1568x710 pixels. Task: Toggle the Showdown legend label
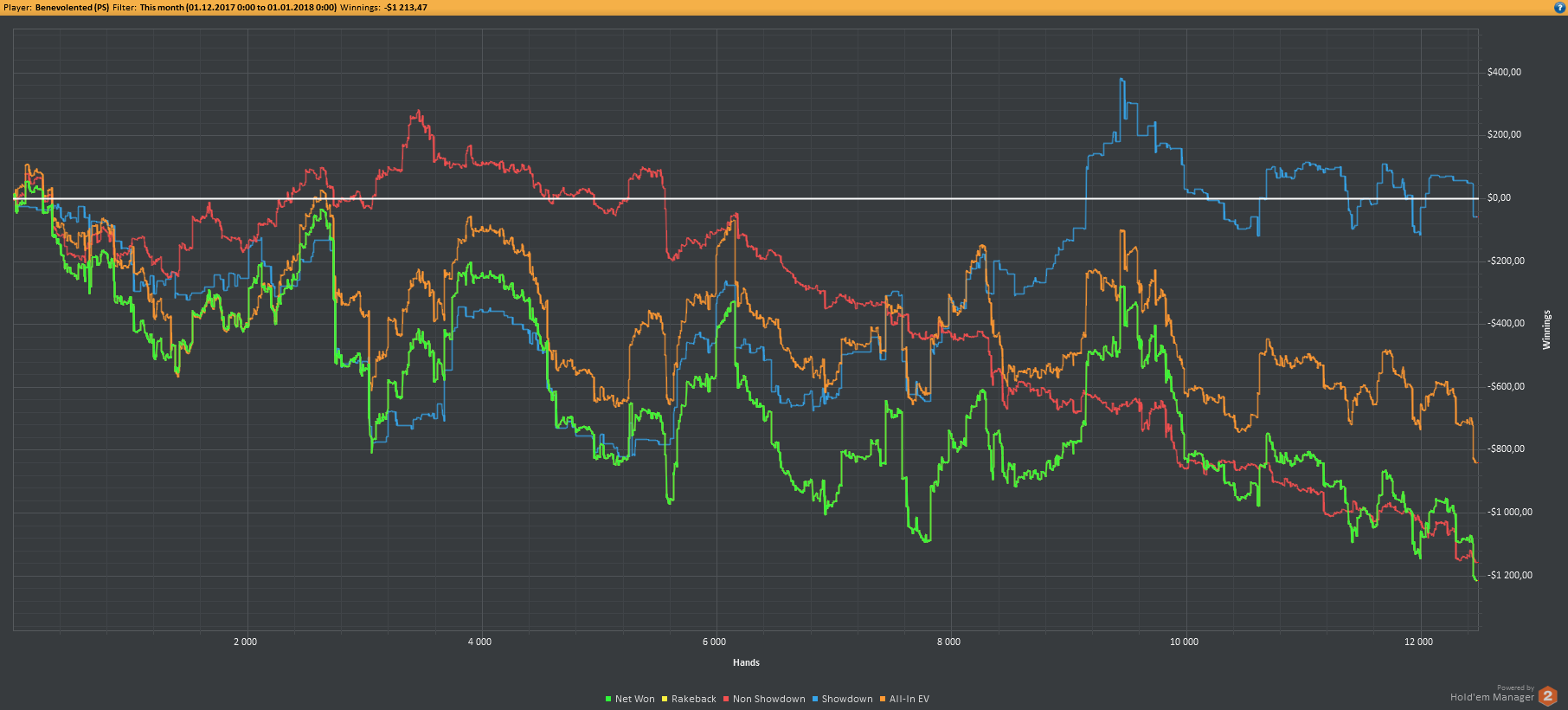pos(846,699)
